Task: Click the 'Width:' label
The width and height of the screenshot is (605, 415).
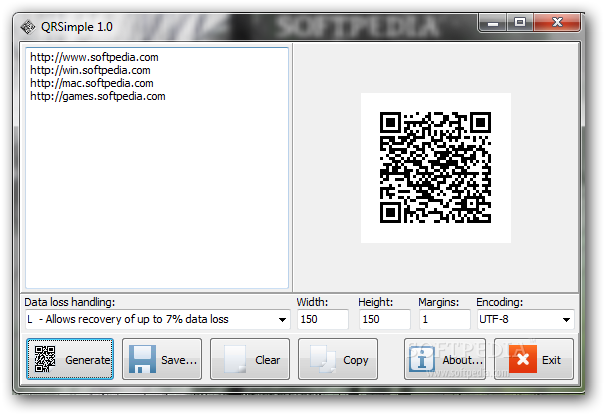Action: click(x=312, y=302)
